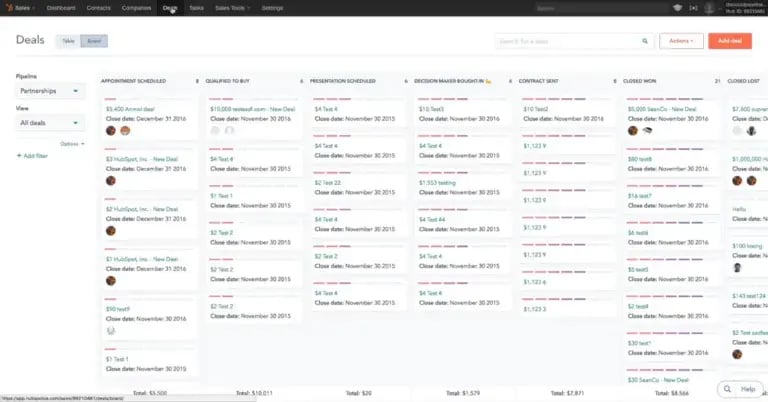Open the All deals view dropdown
The width and height of the screenshot is (768, 402).
(49, 123)
